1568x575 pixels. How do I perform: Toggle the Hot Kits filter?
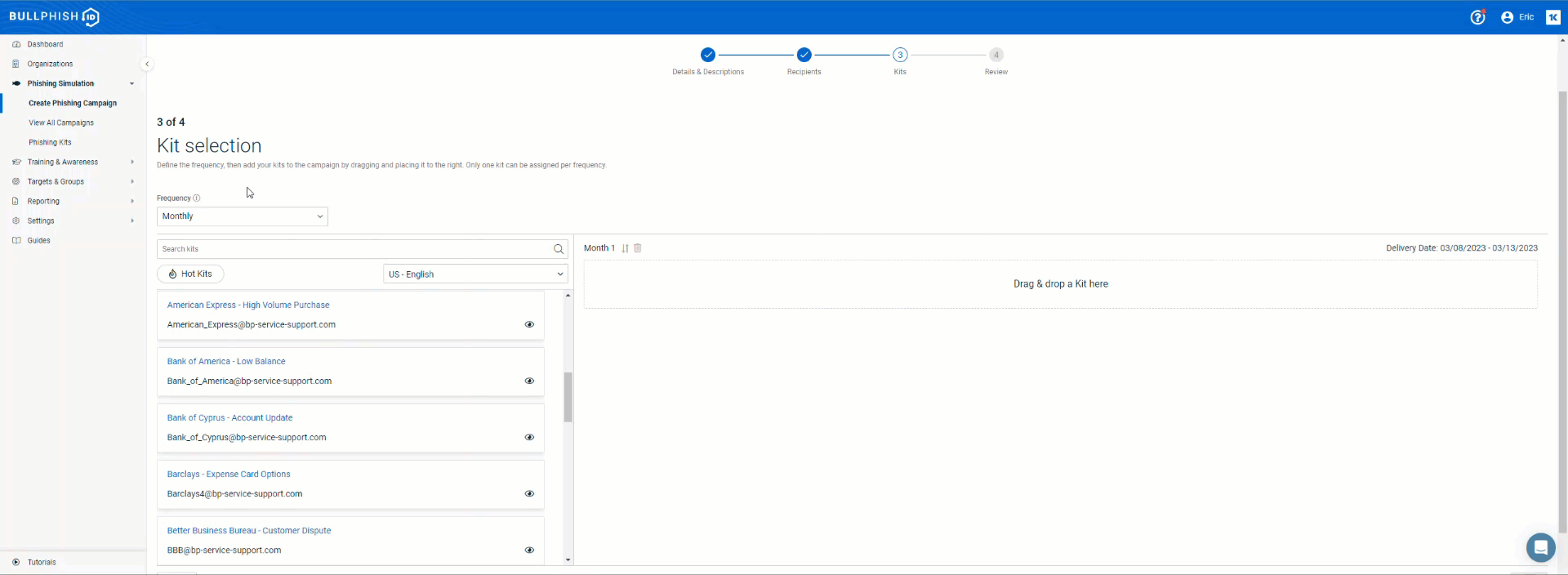[190, 274]
